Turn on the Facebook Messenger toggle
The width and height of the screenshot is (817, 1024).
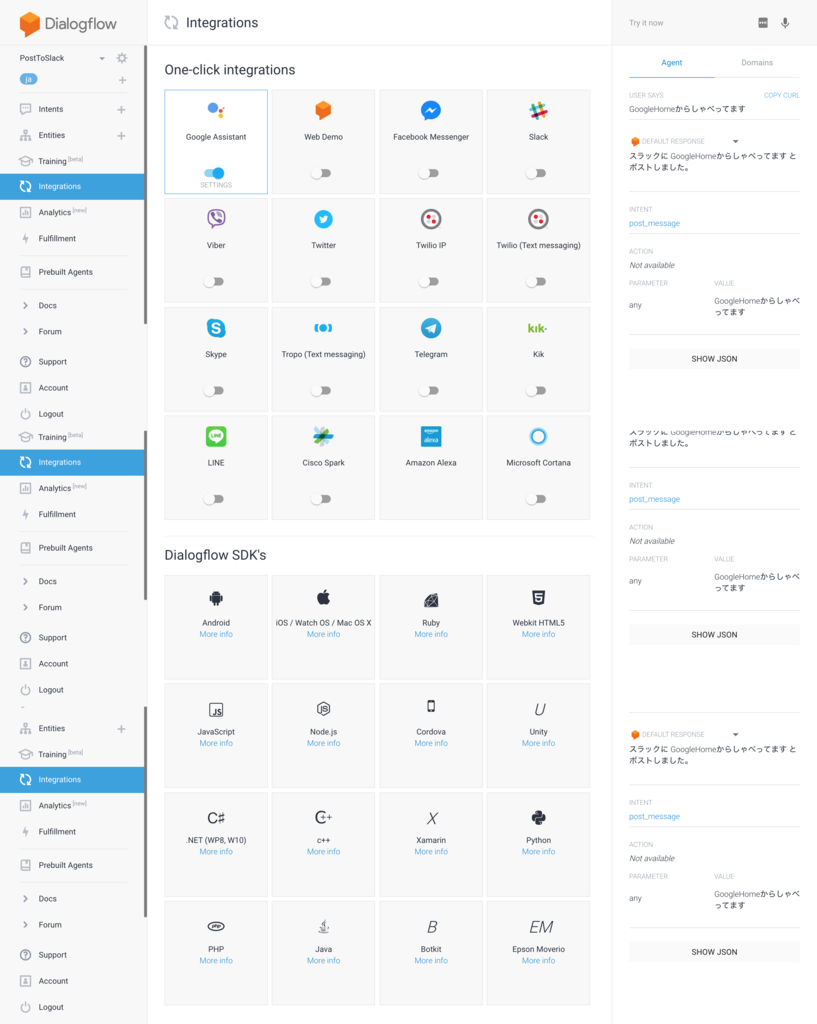tap(428, 173)
